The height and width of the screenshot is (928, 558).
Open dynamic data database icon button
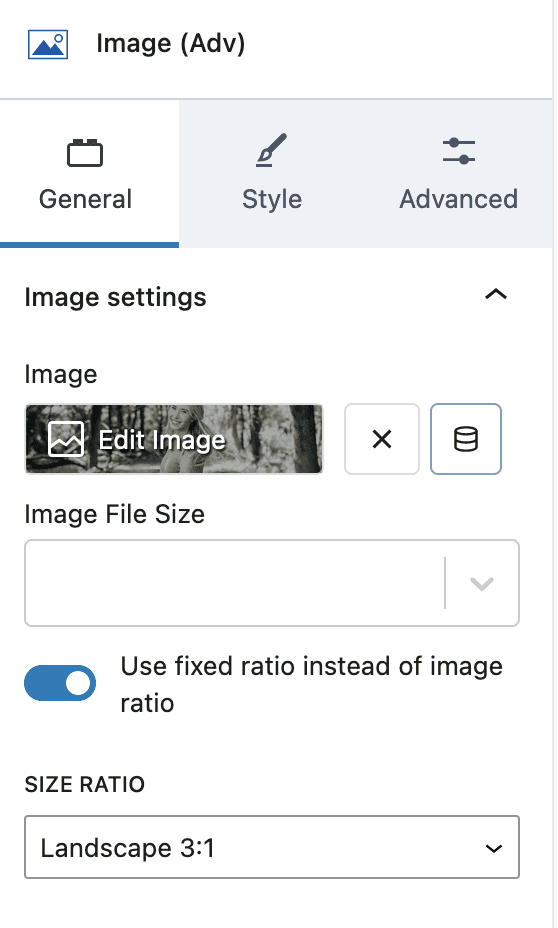point(466,439)
